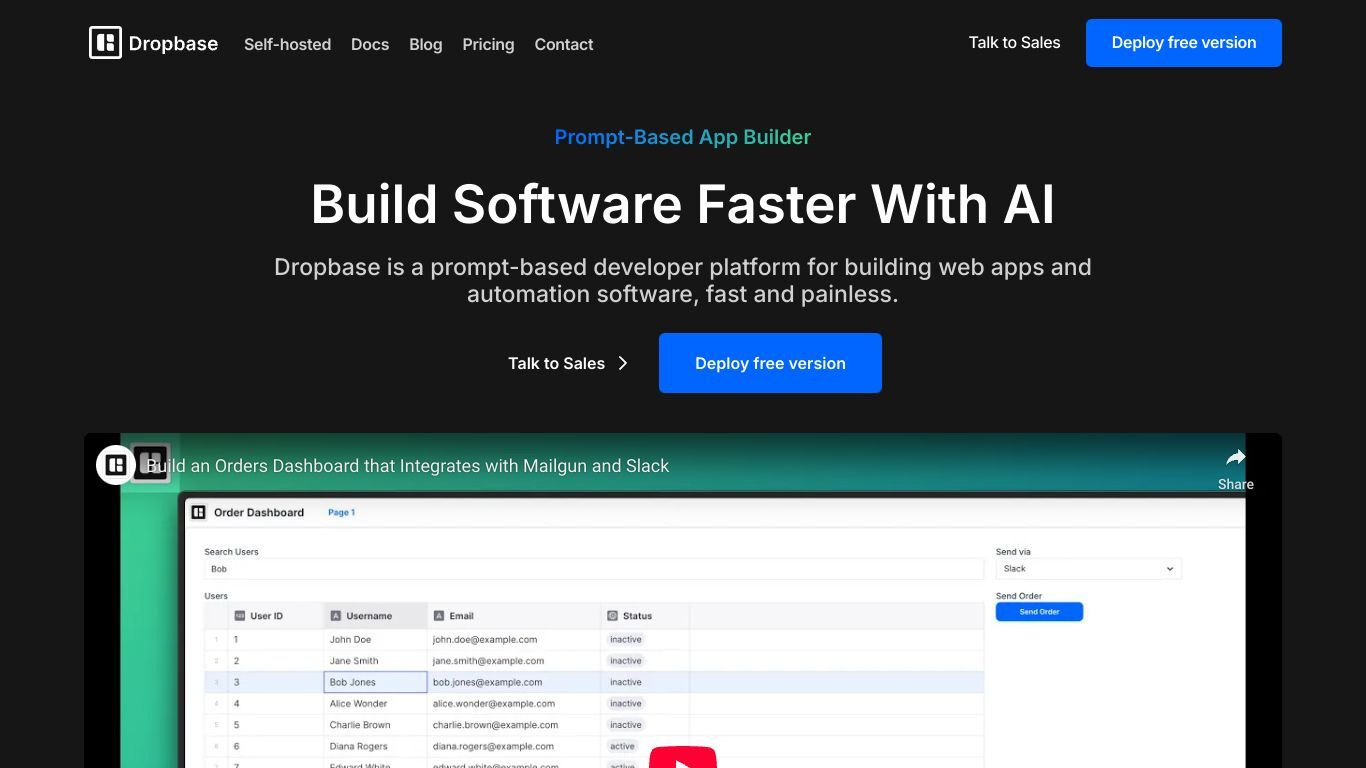Click the Dropbase logo icon in header

point(105,43)
